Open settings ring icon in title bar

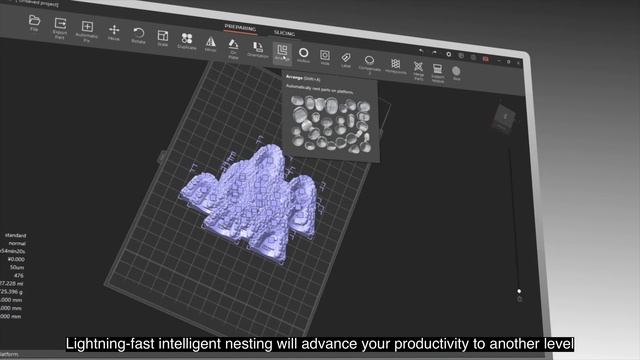449,54
